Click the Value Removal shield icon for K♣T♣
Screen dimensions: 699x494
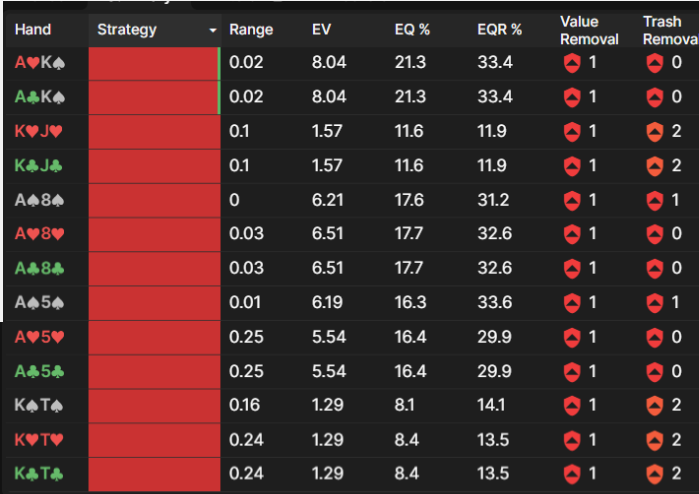pyautogui.click(x=572, y=474)
